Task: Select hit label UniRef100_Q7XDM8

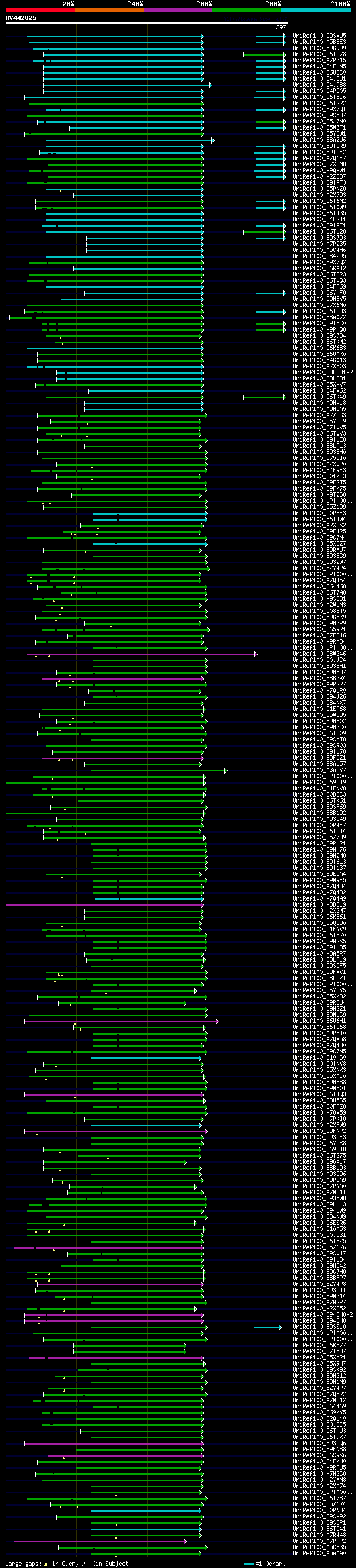Action: coord(319,164)
